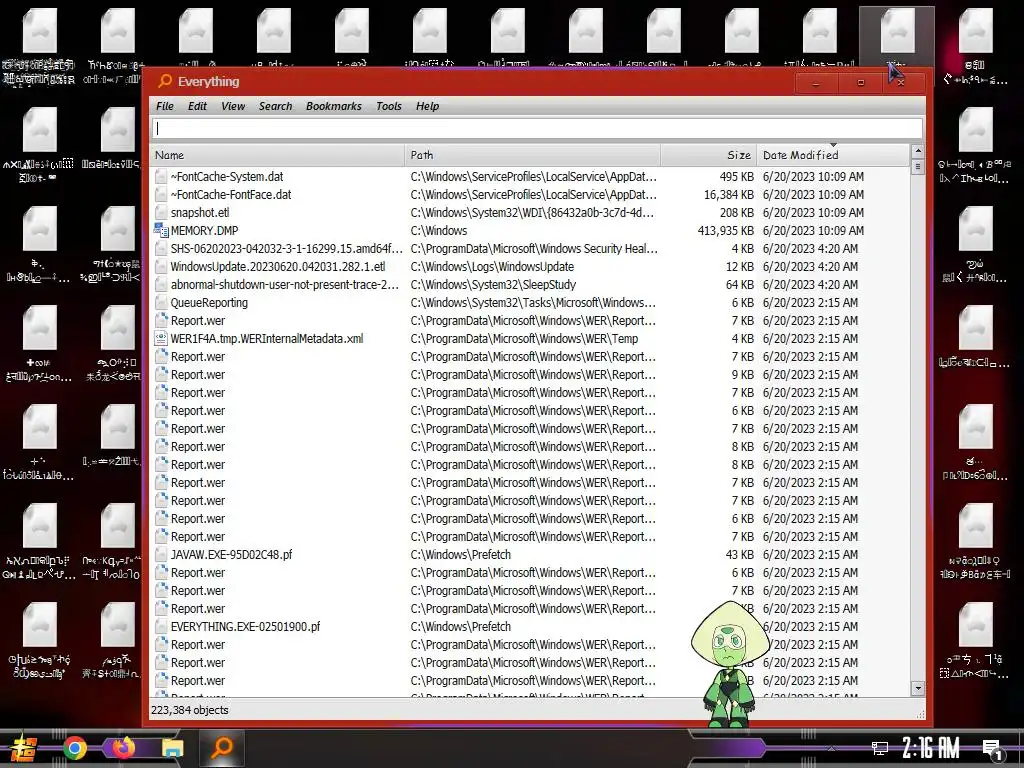Click the network icon in system tray
The width and height of the screenshot is (1024, 768).
click(x=880, y=748)
